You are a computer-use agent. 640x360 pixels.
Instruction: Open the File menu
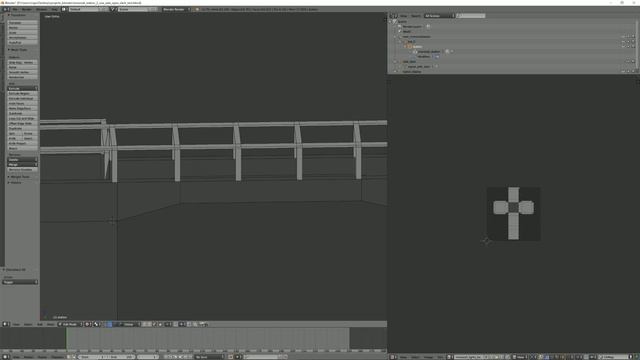pos(16,9)
